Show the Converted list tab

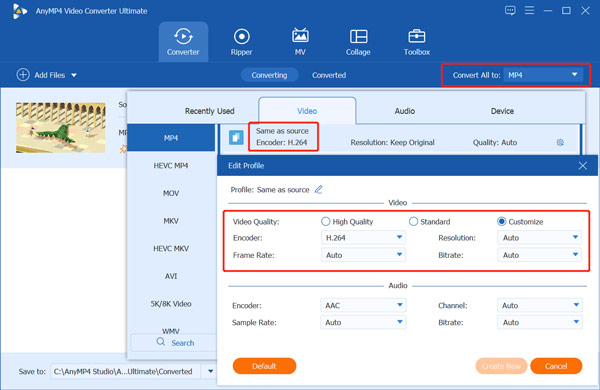329,75
